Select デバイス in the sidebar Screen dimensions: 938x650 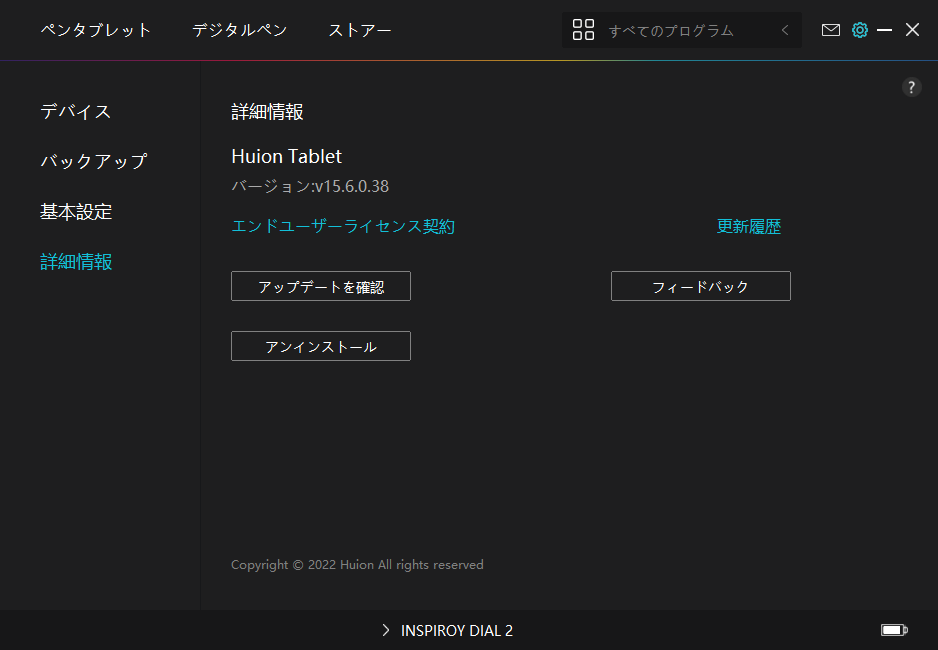[x=75, y=111]
